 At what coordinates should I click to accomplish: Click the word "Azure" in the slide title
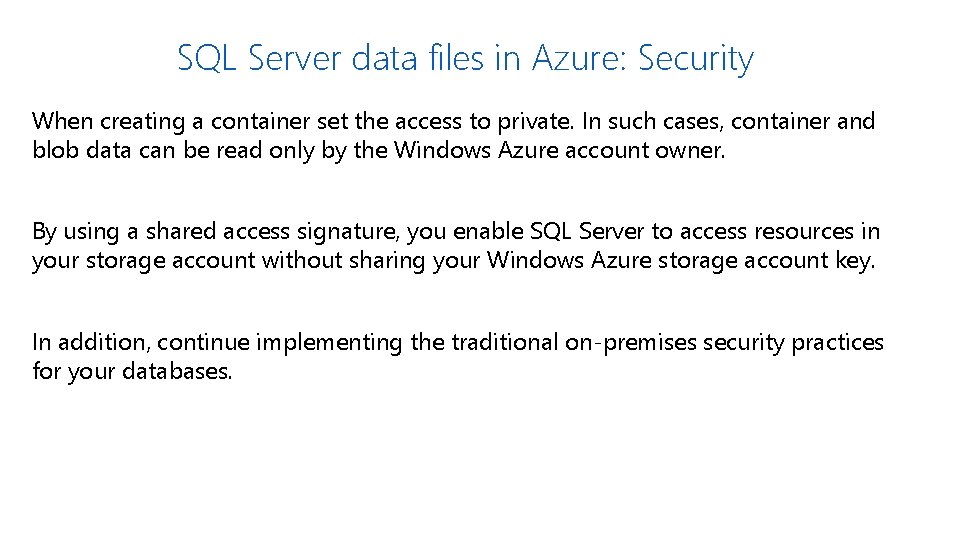pos(577,59)
